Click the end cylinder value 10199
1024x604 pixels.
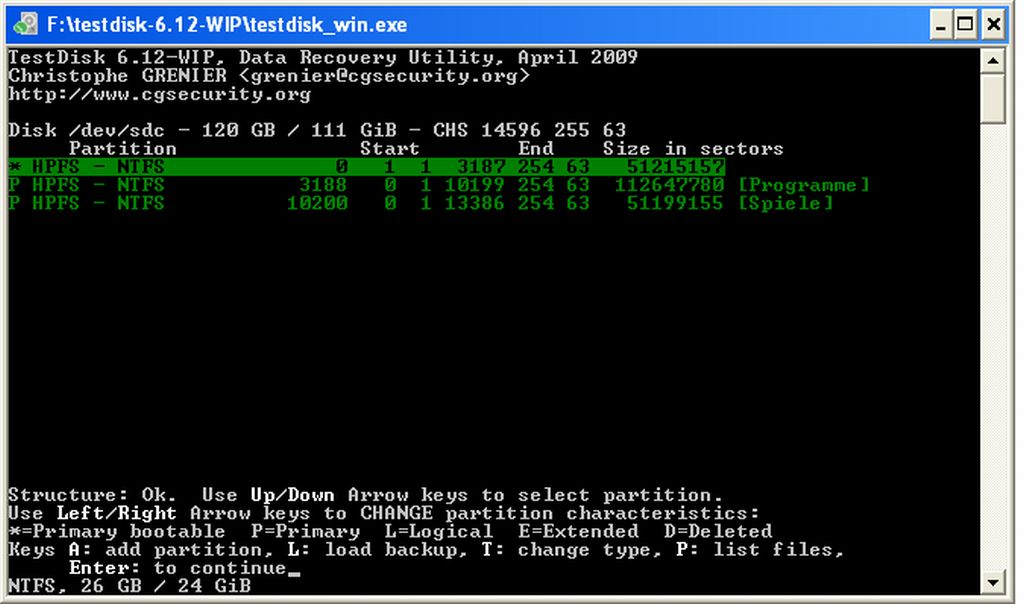475,185
